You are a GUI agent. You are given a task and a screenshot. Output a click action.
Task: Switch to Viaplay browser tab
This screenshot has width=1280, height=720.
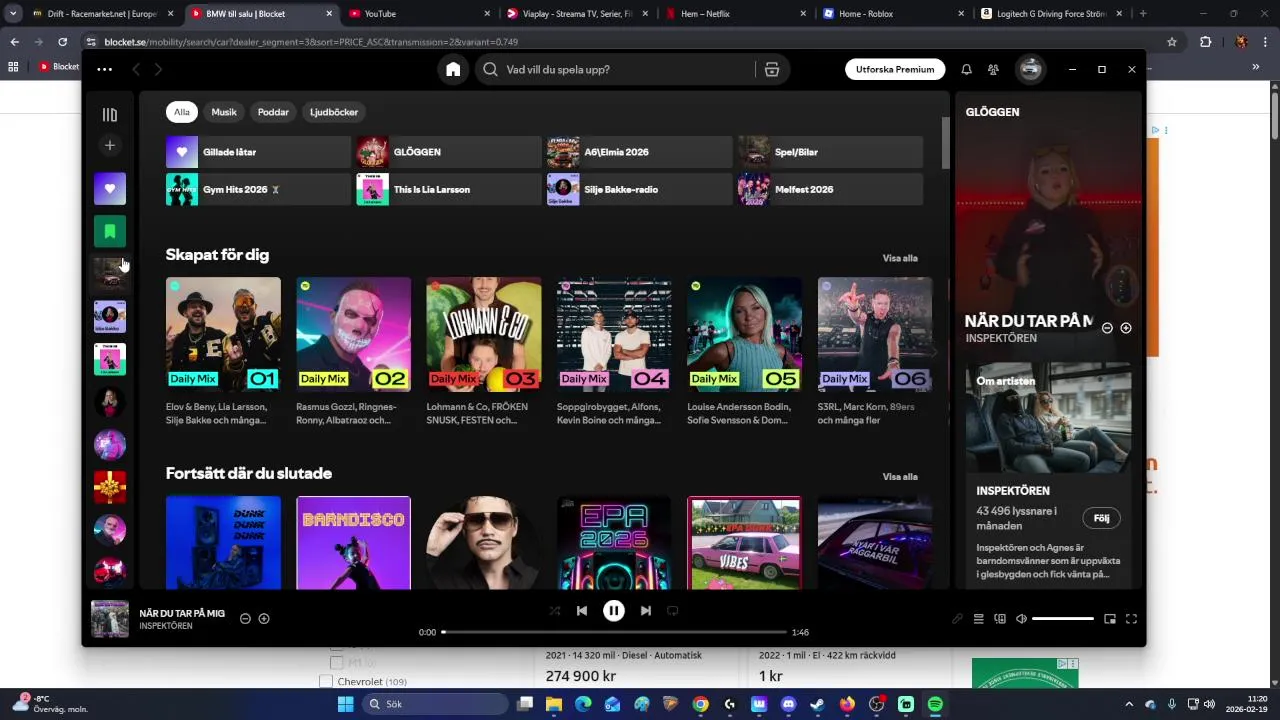(x=576, y=14)
